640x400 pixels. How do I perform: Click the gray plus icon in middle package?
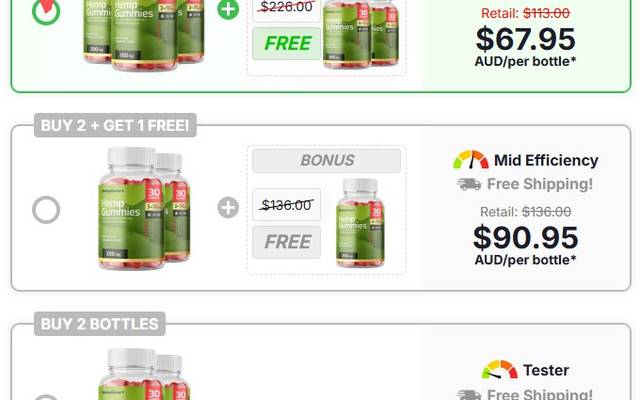[228, 207]
